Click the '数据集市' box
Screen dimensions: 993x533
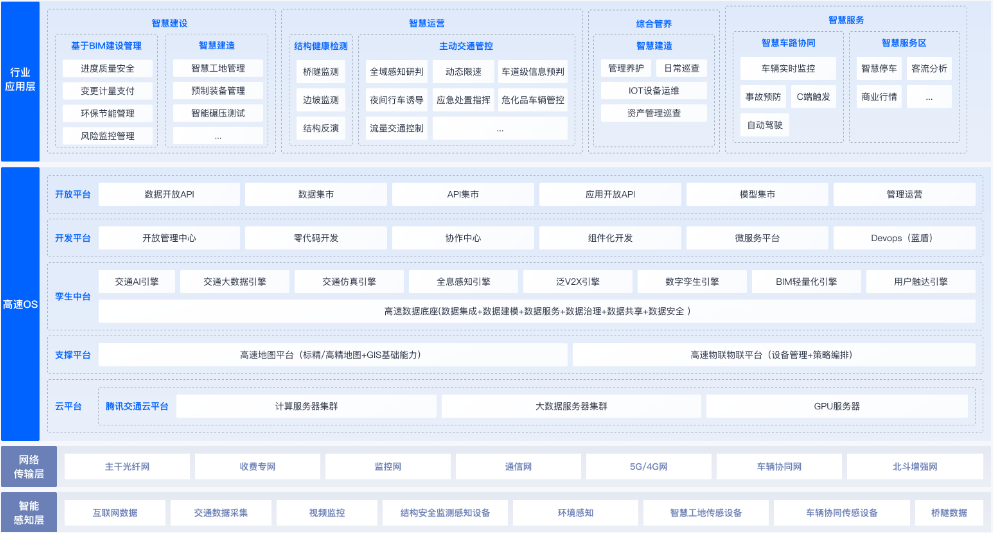(316, 194)
